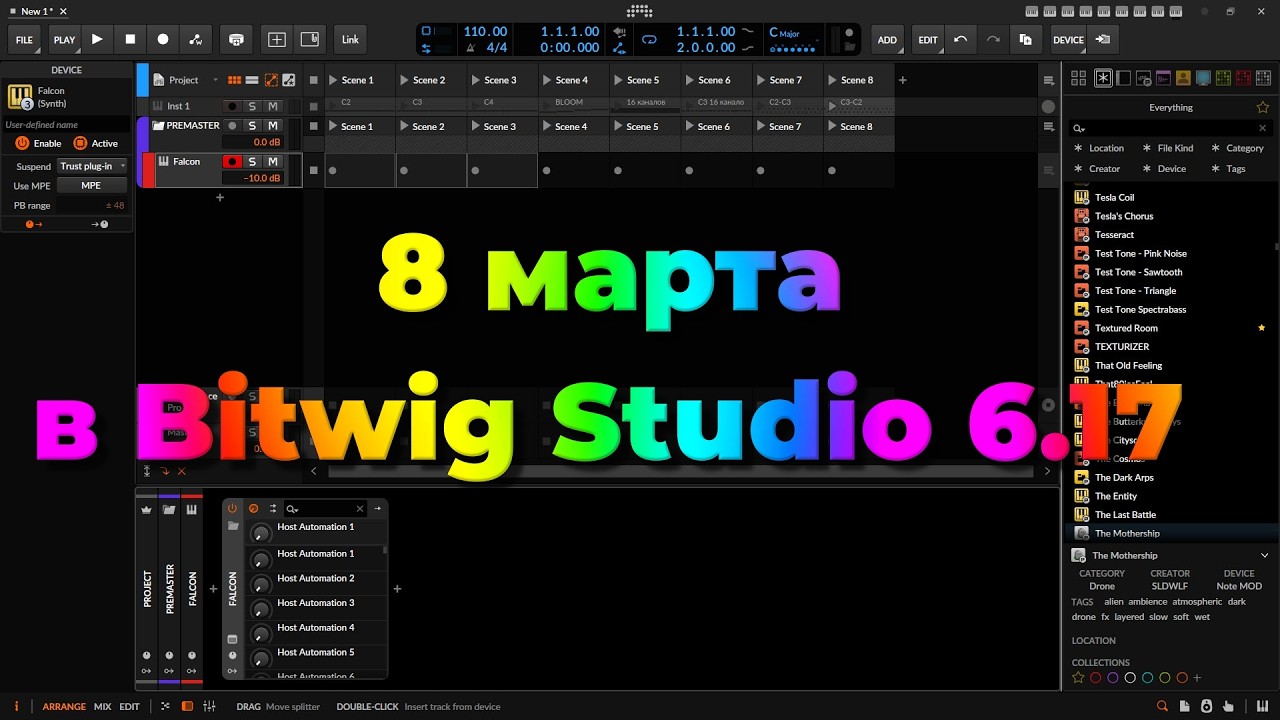
Task: Open the EDIT menu
Action: (928, 40)
